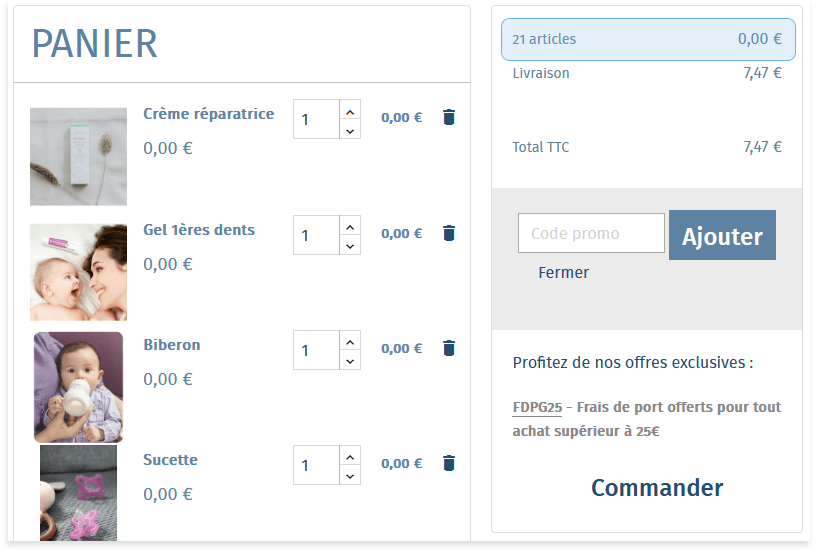This screenshot has width=820, height=552.
Task: Delete Crème réparatrice from the cart
Action: click(x=449, y=117)
